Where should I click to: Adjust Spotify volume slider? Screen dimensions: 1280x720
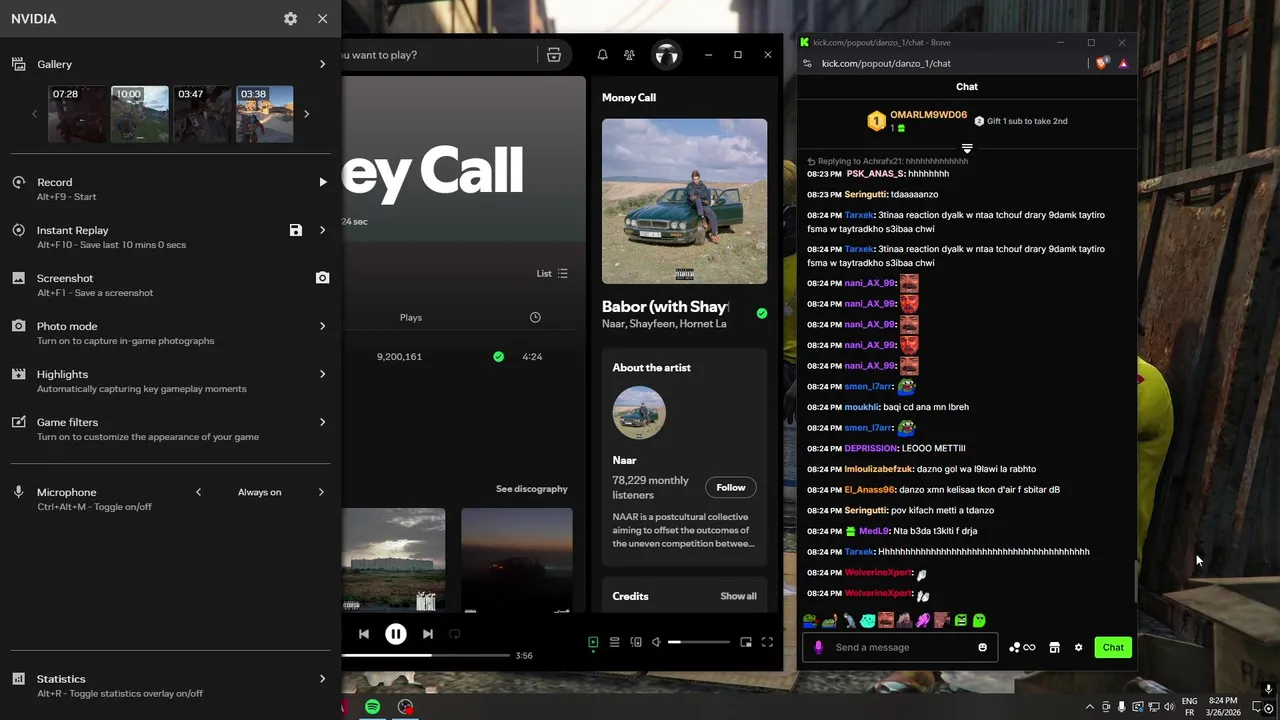698,643
